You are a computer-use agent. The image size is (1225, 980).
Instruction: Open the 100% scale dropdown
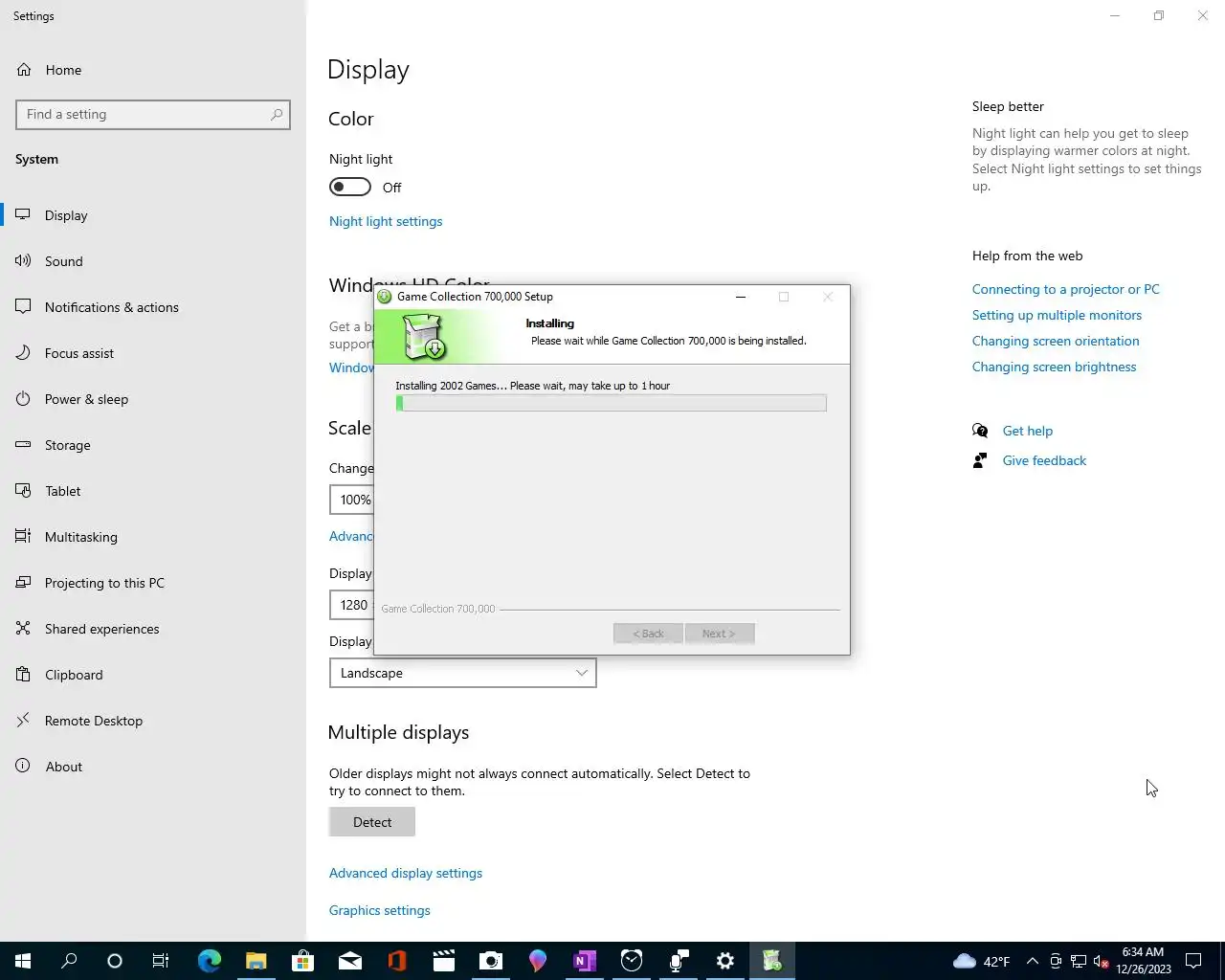[x=351, y=500]
